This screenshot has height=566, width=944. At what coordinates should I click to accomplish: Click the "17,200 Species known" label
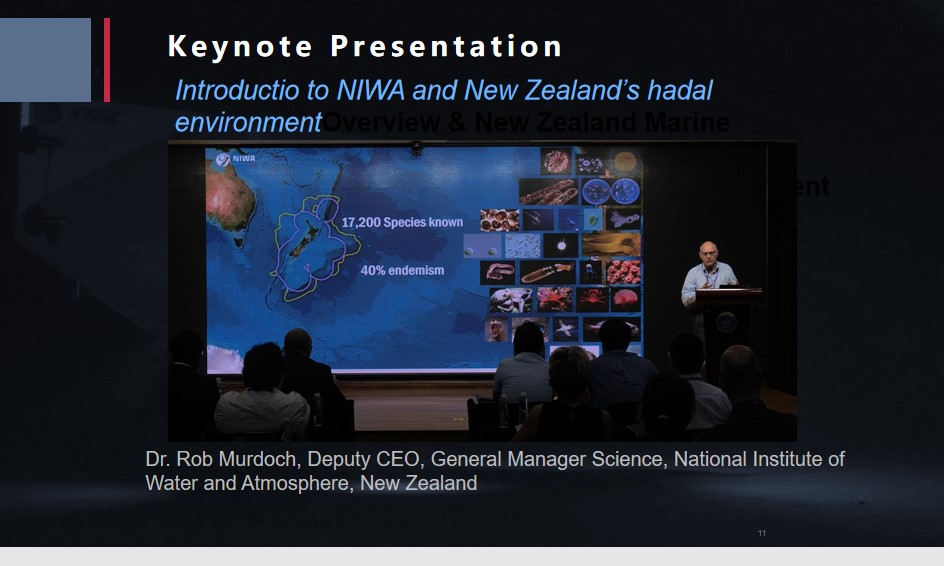402,222
